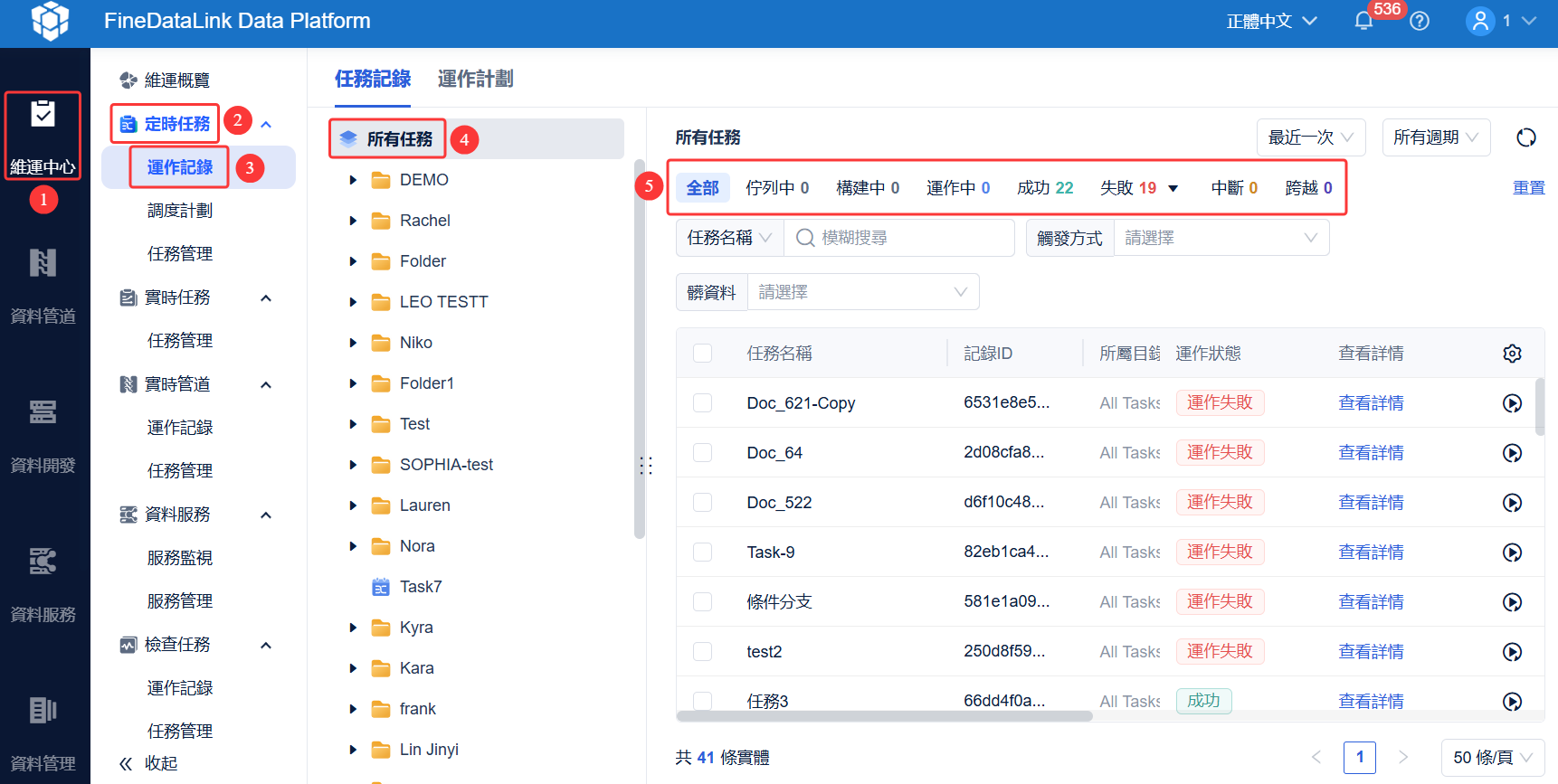
Task: Check the Doc_621-Copy row checkbox
Action: (702, 402)
